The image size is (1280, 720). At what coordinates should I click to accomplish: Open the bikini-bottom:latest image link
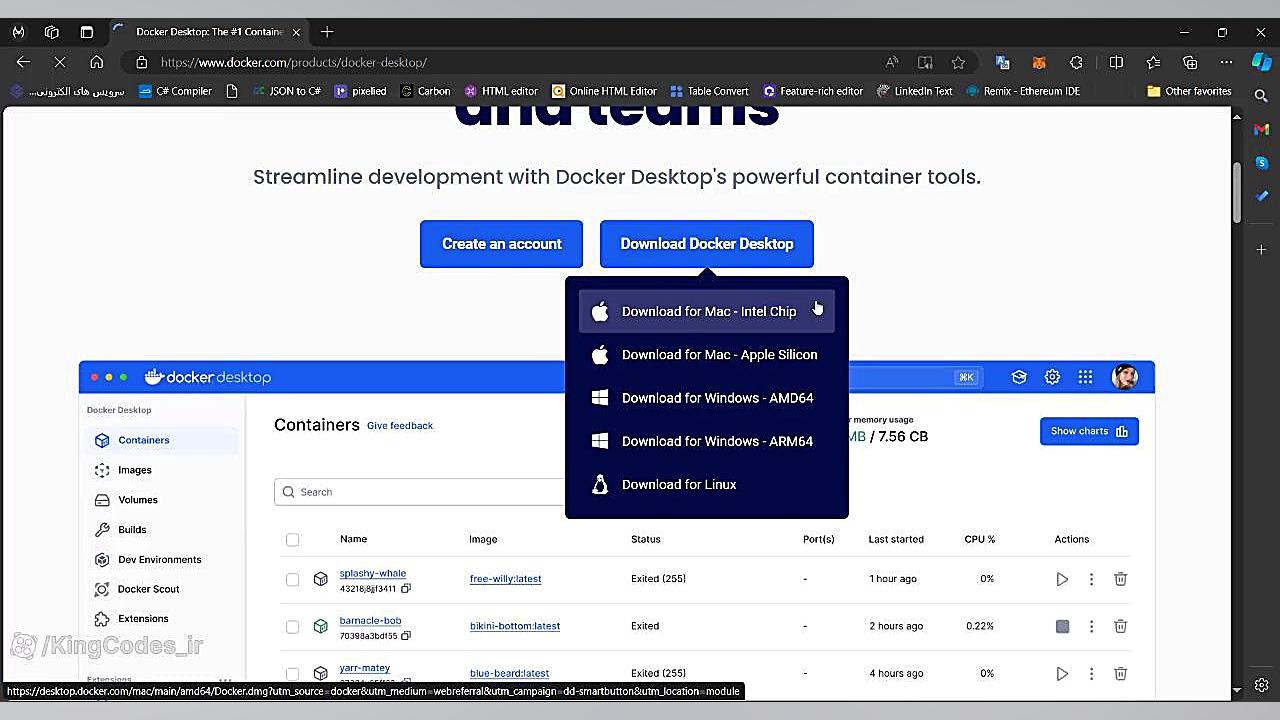515,626
